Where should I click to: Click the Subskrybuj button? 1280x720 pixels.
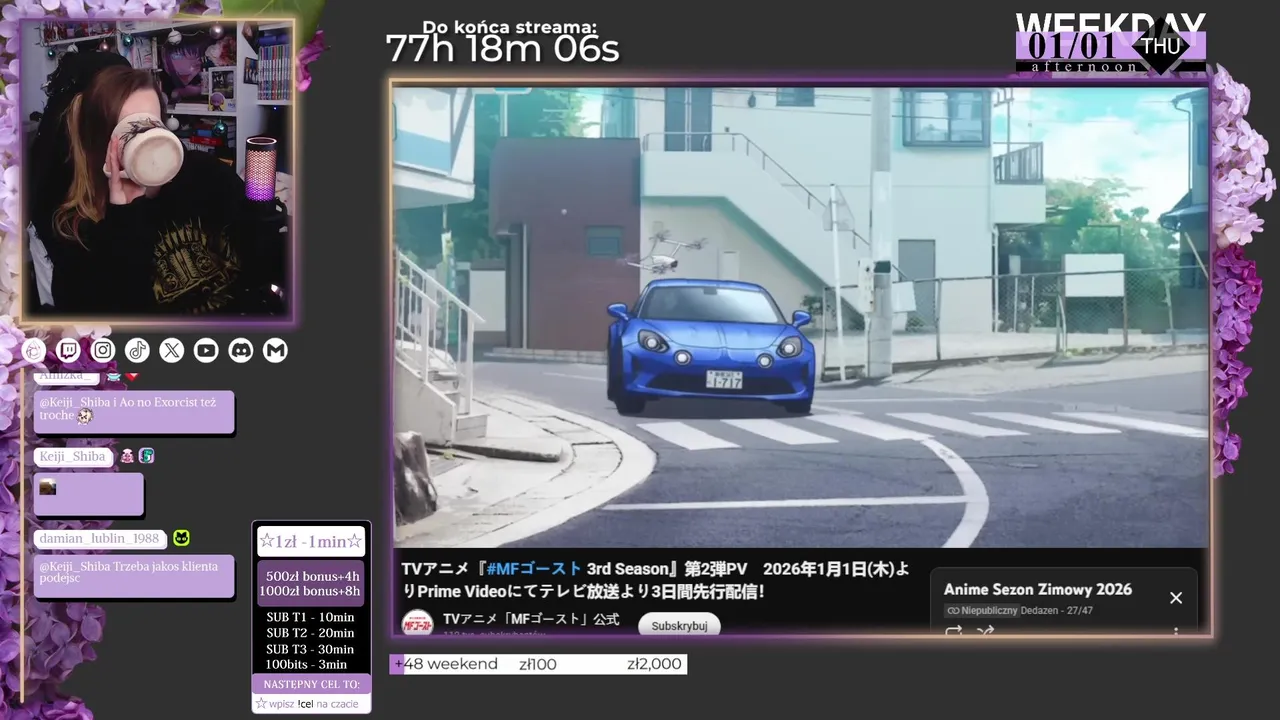pyautogui.click(x=679, y=625)
